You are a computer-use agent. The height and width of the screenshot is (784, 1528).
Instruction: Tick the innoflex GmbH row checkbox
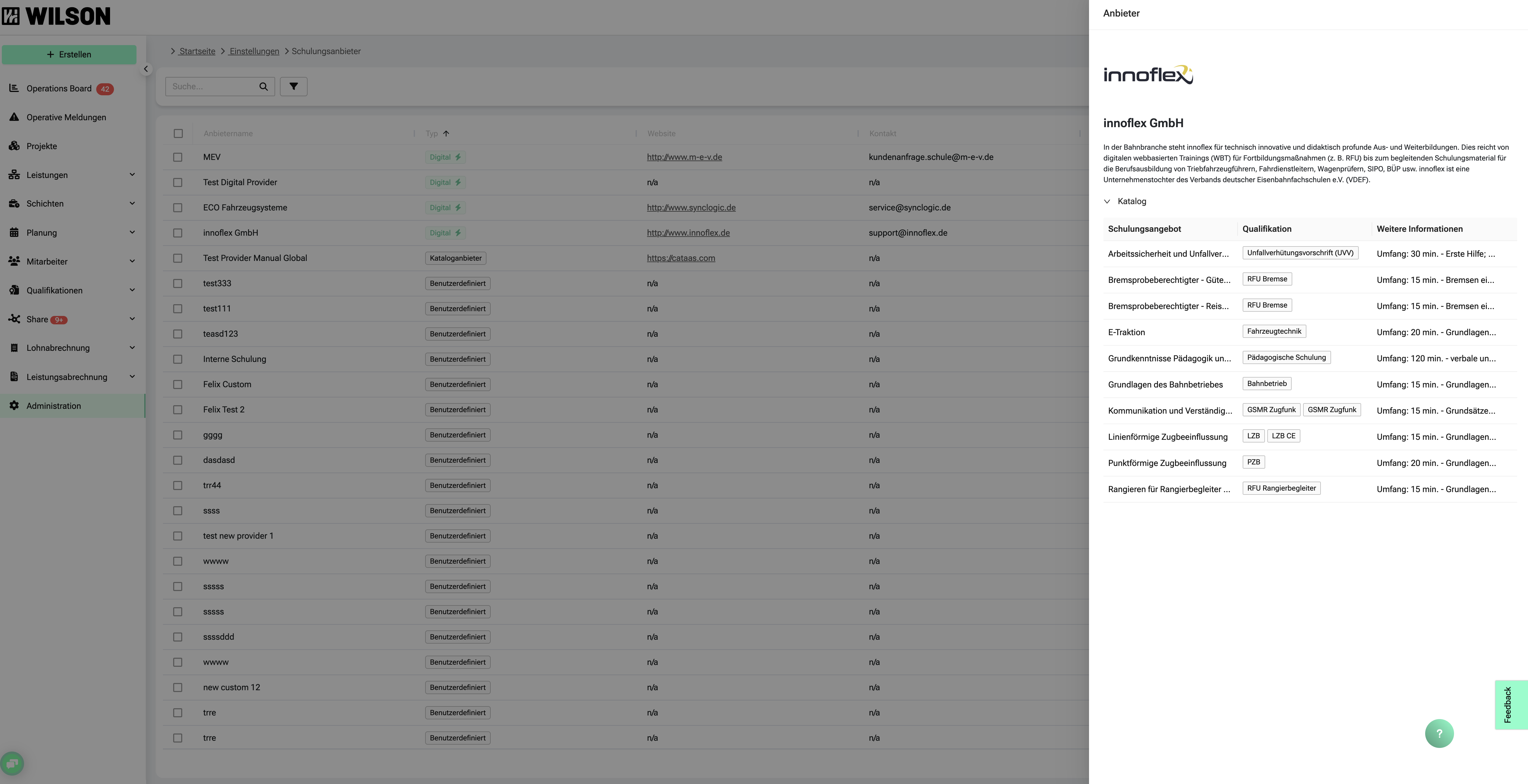click(x=177, y=232)
